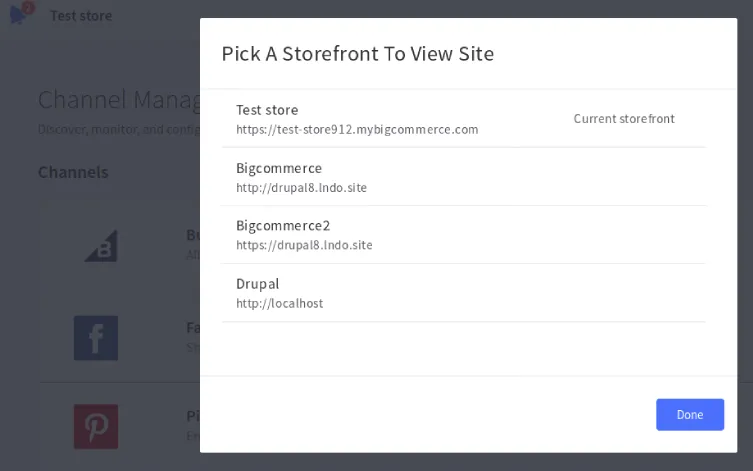Open the https://drupal8.lndo.site link

point(304,245)
